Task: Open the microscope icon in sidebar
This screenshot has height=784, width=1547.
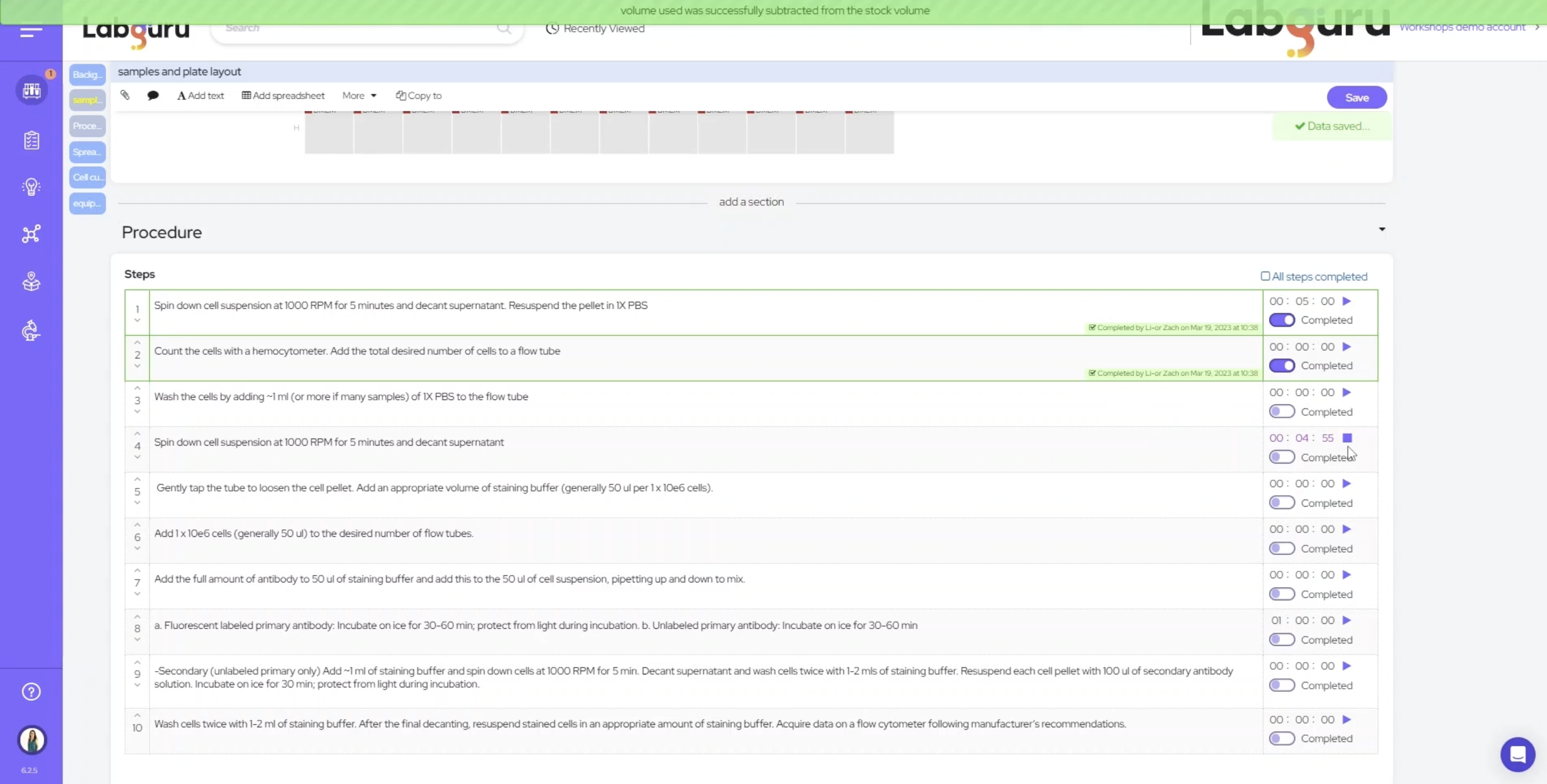Action: pyautogui.click(x=31, y=330)
